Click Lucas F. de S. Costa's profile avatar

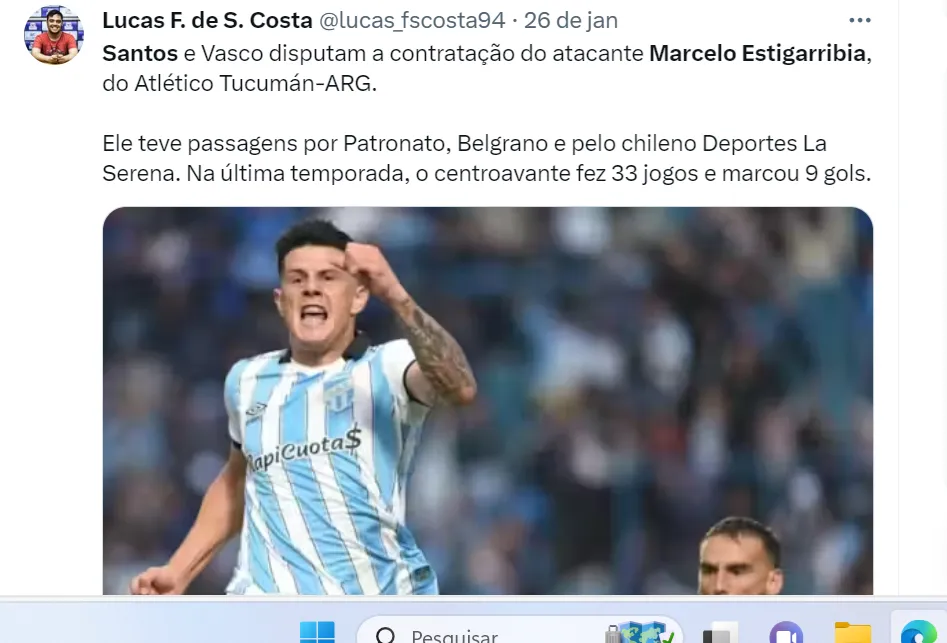(x=54, y=36)
